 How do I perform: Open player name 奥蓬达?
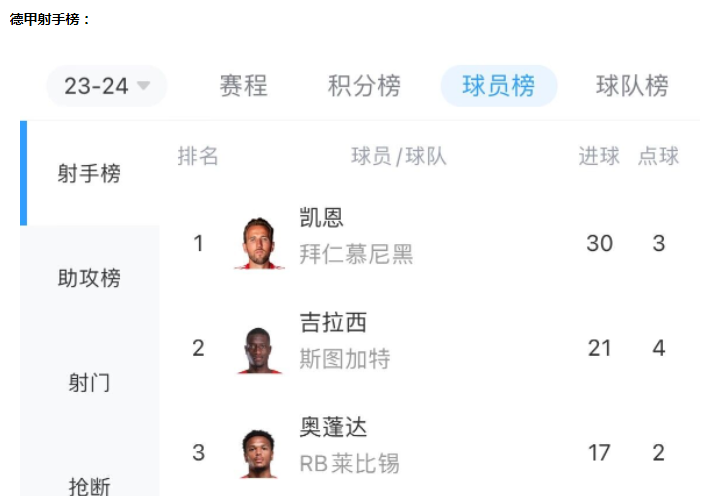[333, 427]
